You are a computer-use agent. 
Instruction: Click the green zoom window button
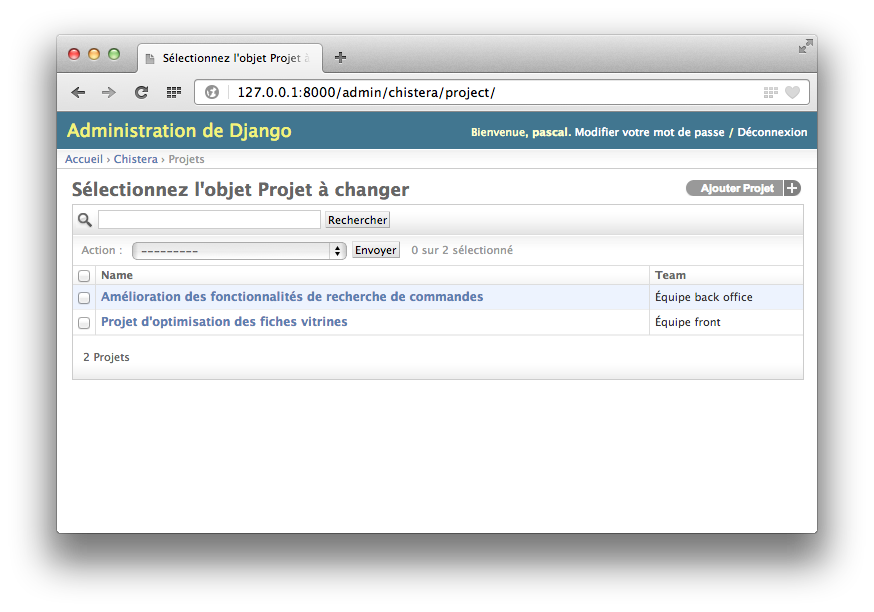[114, 54]
